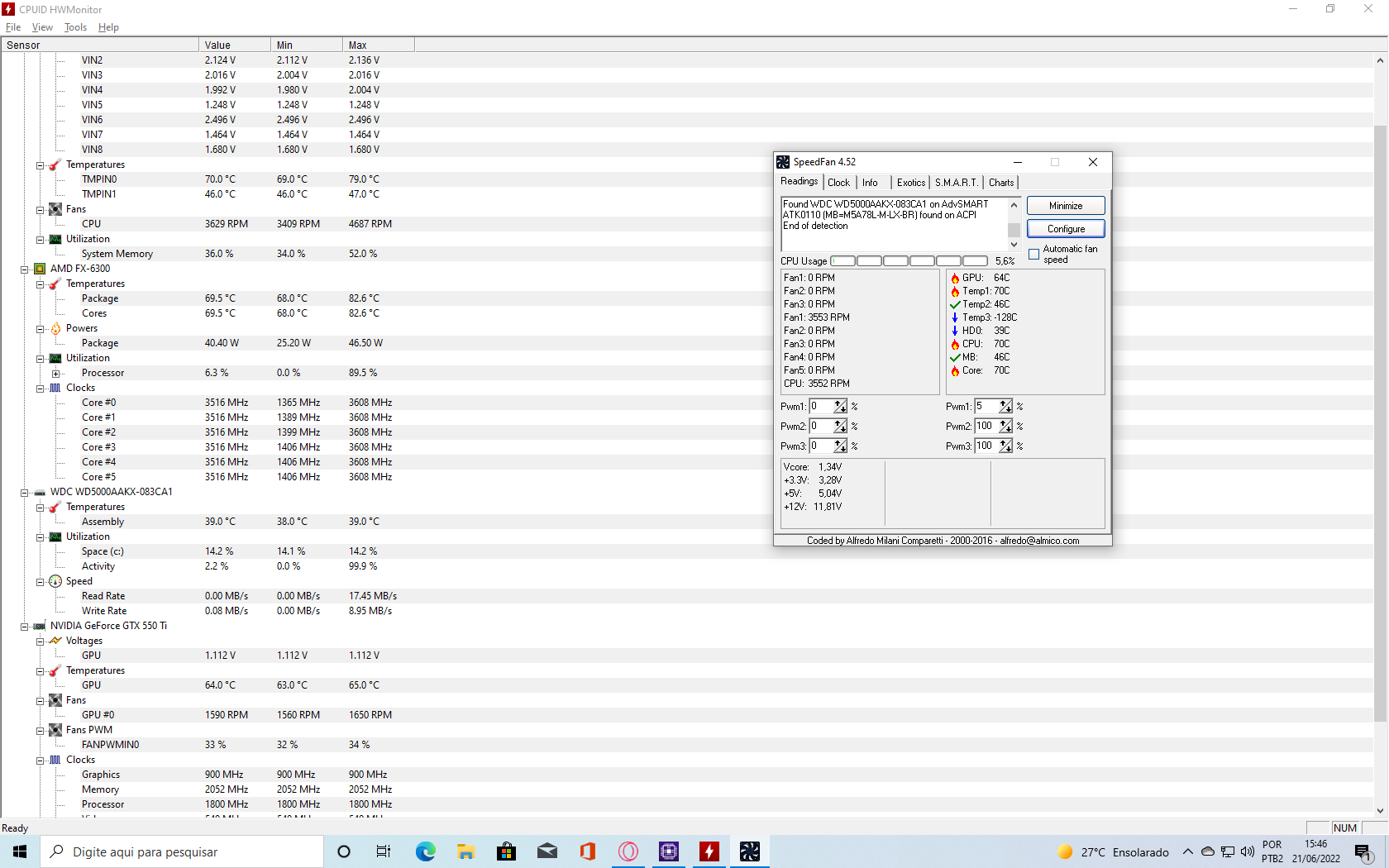Enable the Automatic fan speed checkbox

(x=1033, y=255)
